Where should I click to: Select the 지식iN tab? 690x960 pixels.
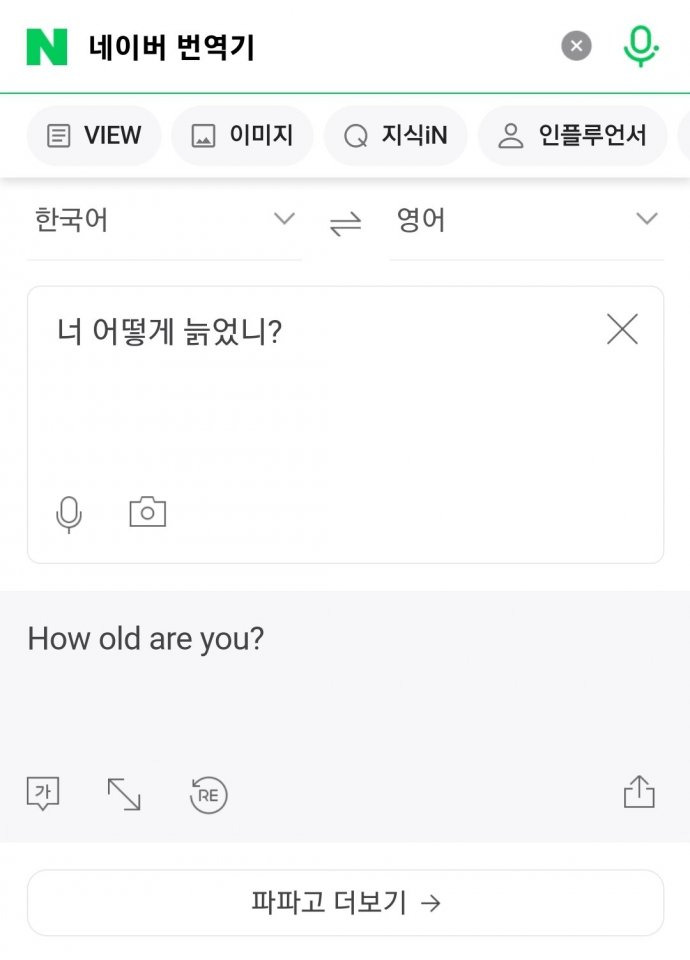pos(394,135)
